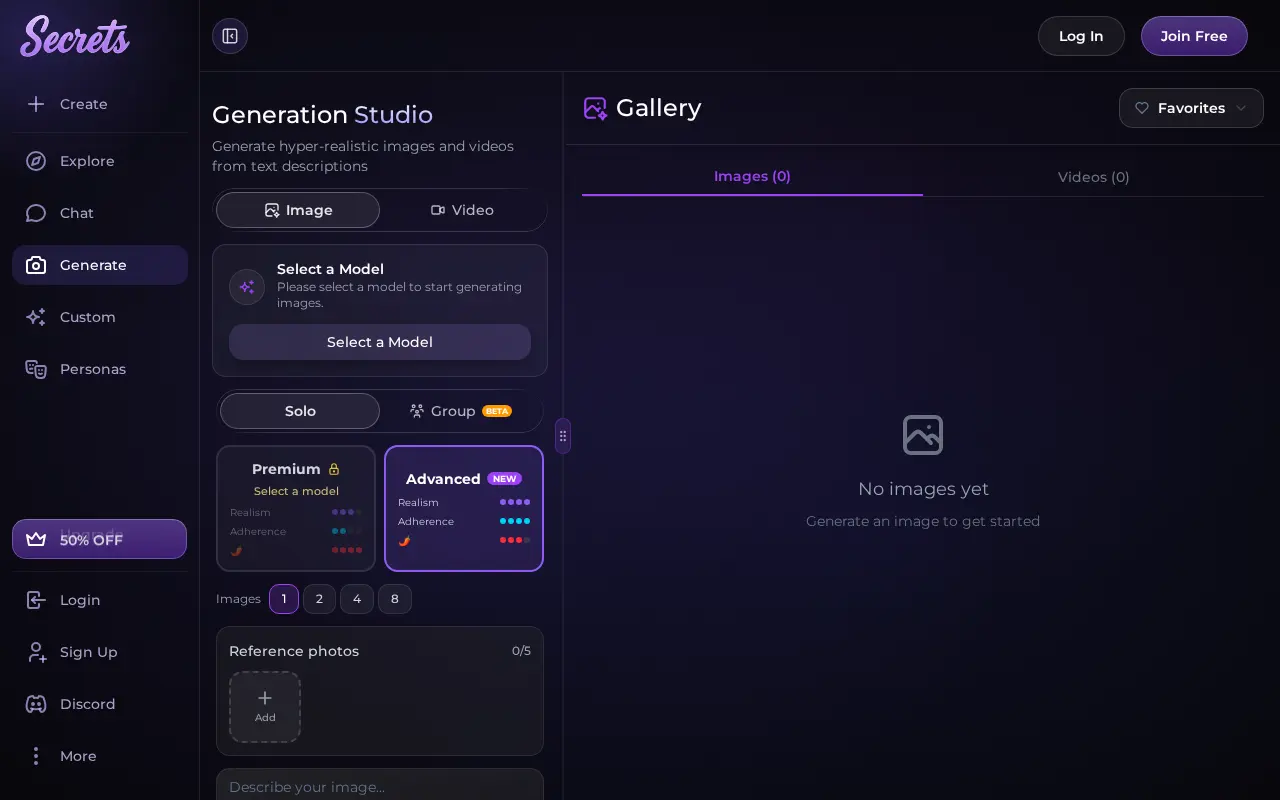Viewport: 1280px width, 800px height.
Task: Click the empty gallery placeholder image icon
Action: tap(923, 435)
